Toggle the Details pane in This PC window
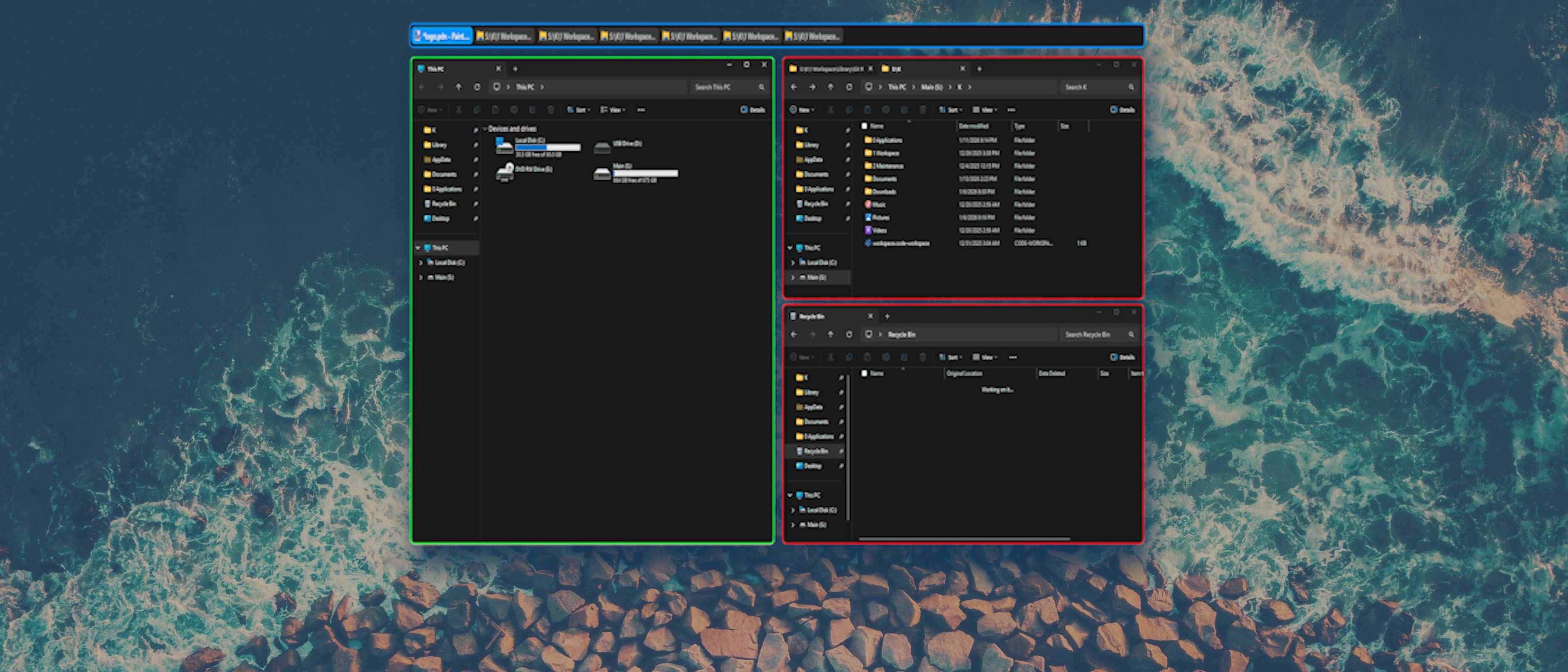The width and height of the screenshot is (1568, 672). click(753, 110)
